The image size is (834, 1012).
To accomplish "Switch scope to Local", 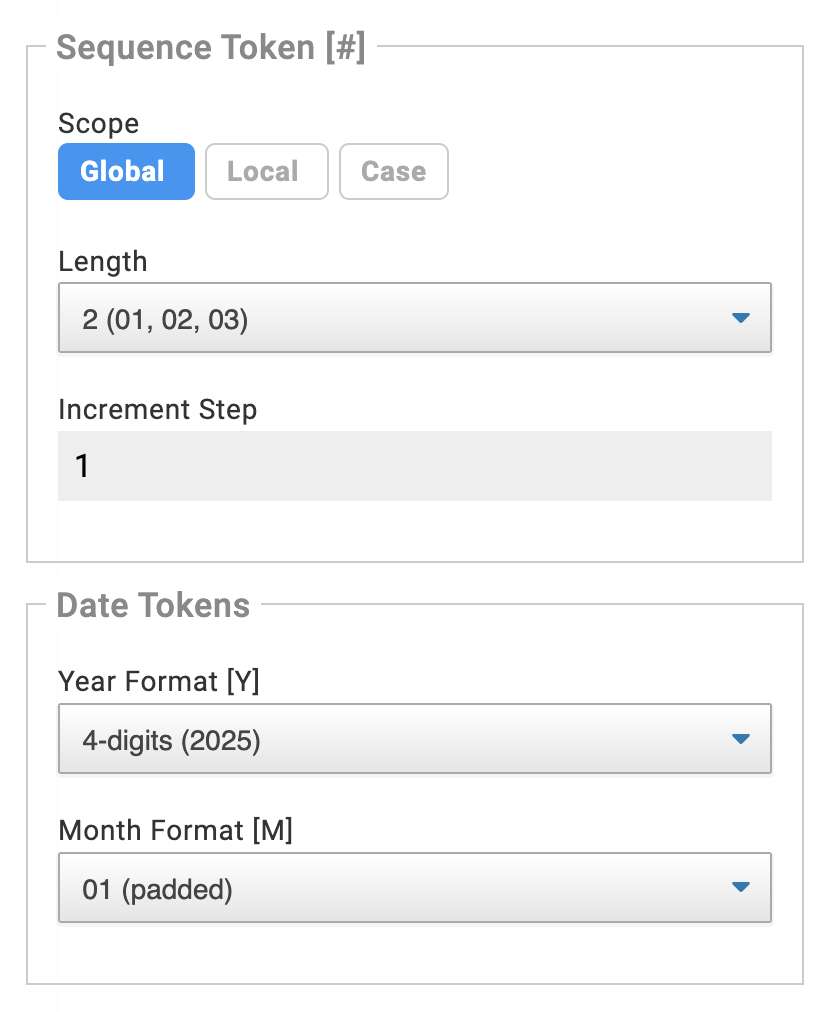I will 266,172.
